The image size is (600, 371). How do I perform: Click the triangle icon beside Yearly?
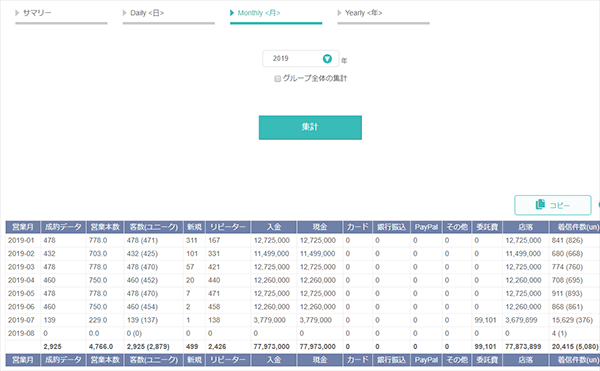click(x=339, y=13)
